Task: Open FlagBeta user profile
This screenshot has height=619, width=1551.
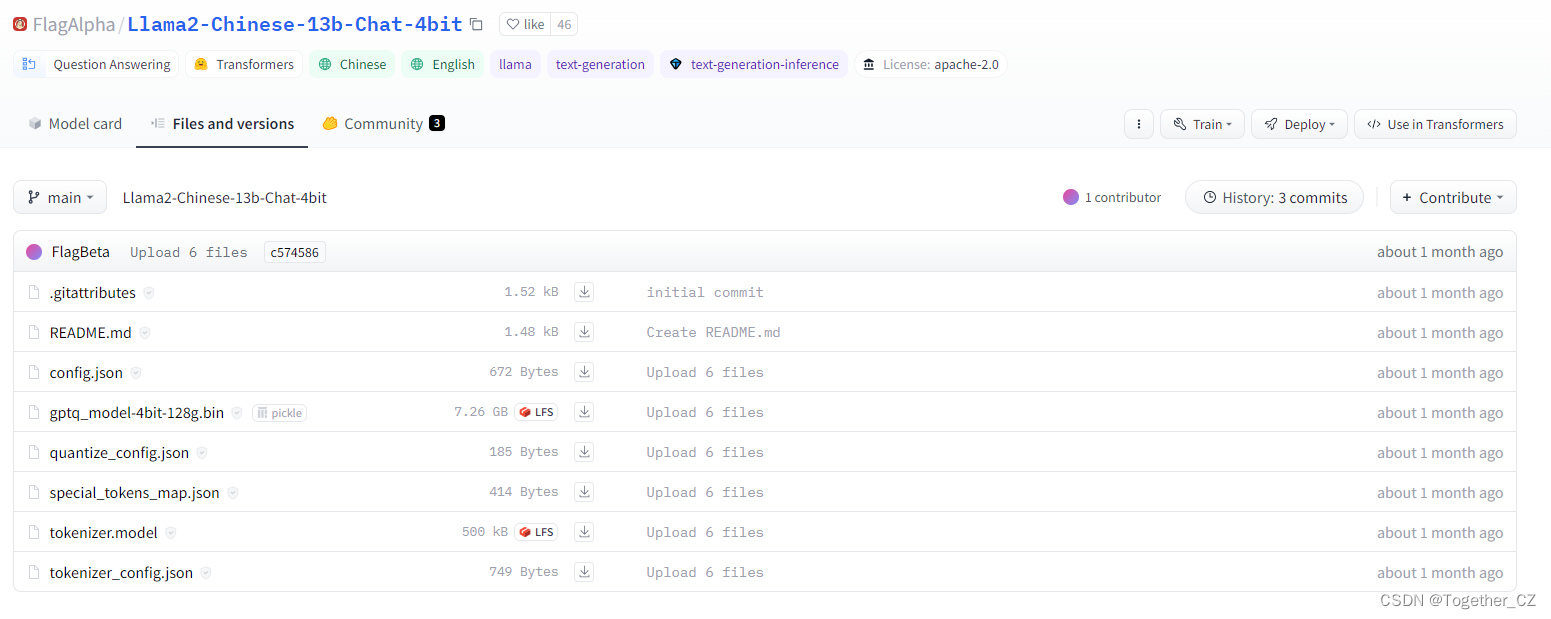Action: tap(81, 252)
